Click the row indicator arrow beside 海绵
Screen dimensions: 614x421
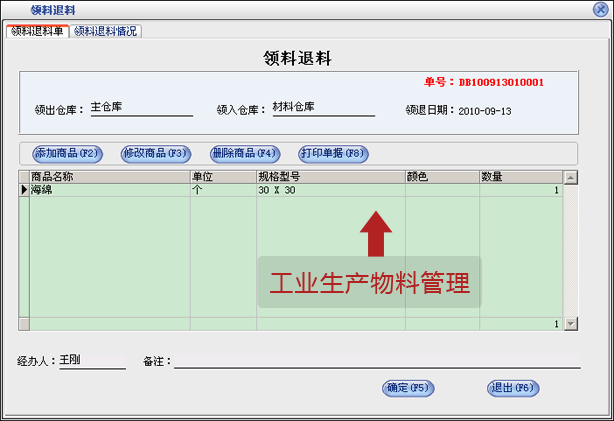(x=24, y=190)
